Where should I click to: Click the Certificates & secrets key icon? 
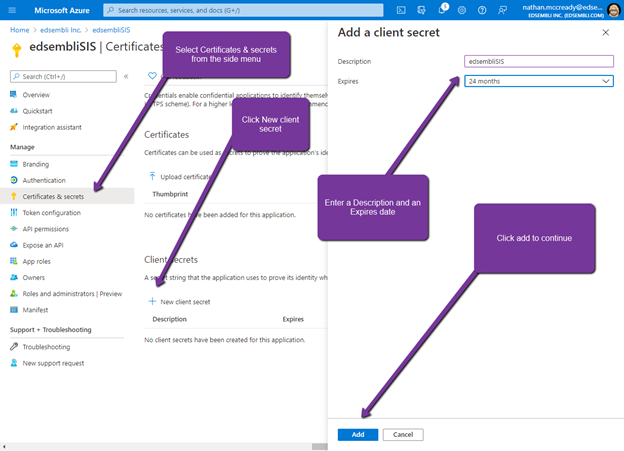coord(14,196)
